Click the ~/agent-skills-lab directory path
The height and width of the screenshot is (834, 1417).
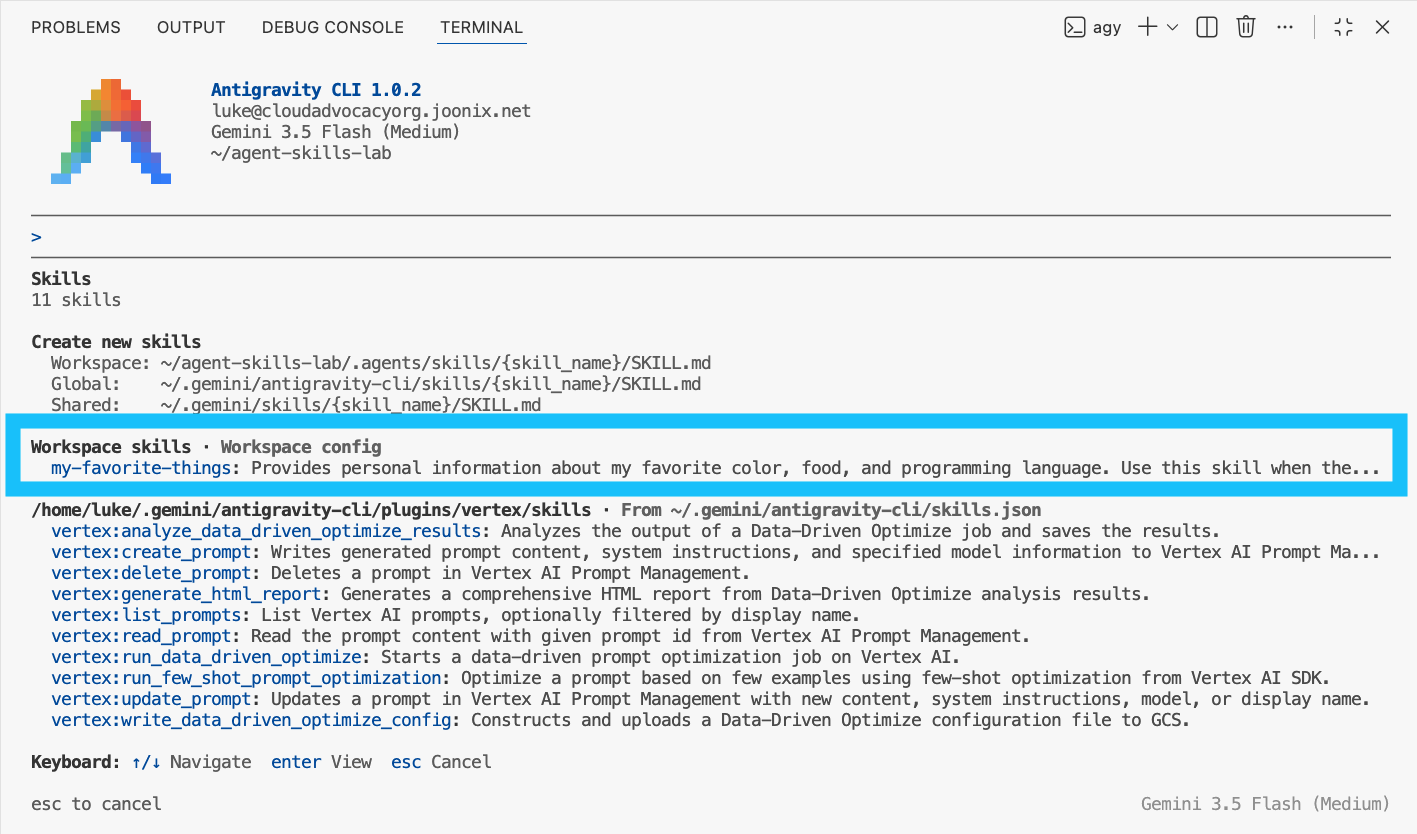tap(301, 153)
